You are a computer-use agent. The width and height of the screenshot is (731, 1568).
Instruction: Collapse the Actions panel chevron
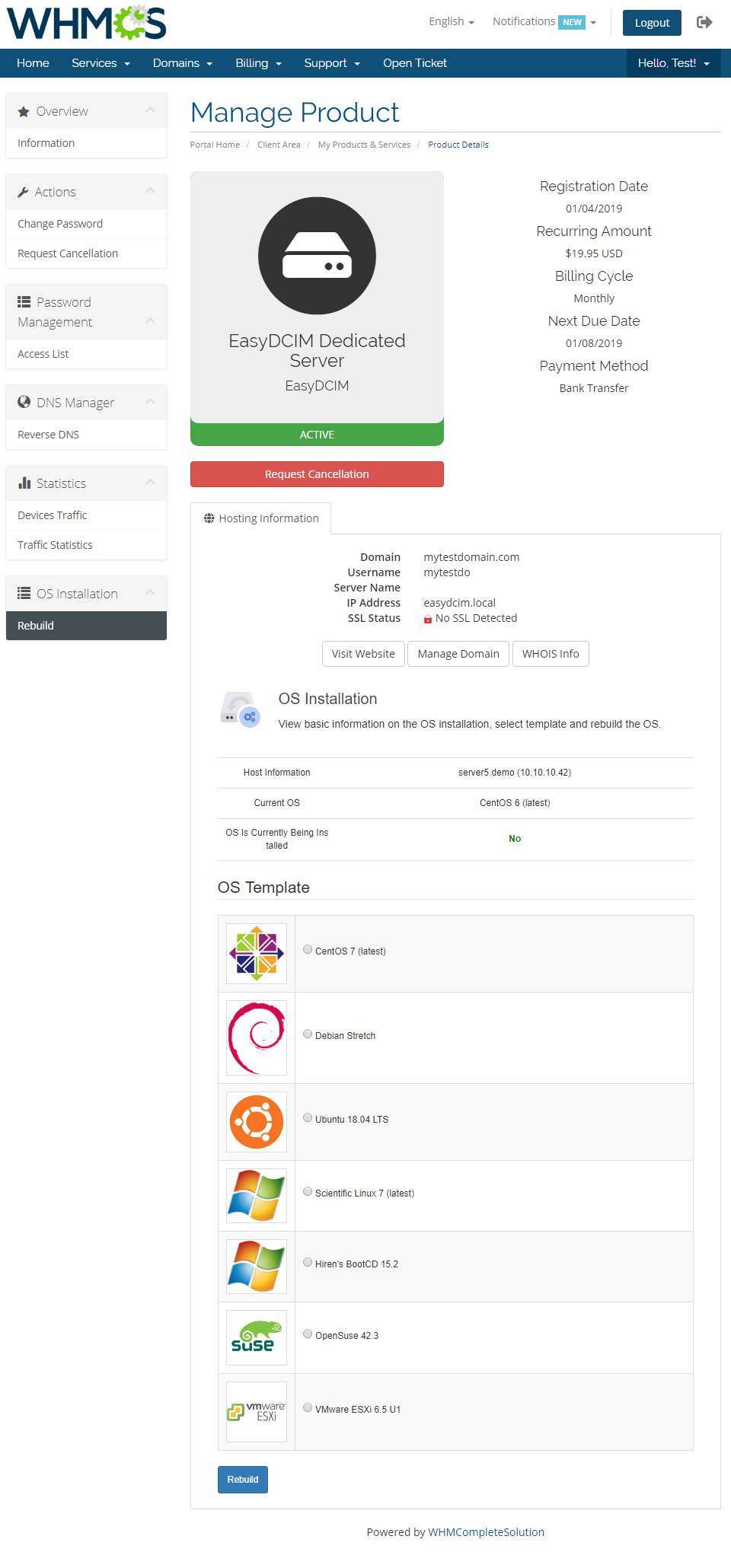point(151,192)
